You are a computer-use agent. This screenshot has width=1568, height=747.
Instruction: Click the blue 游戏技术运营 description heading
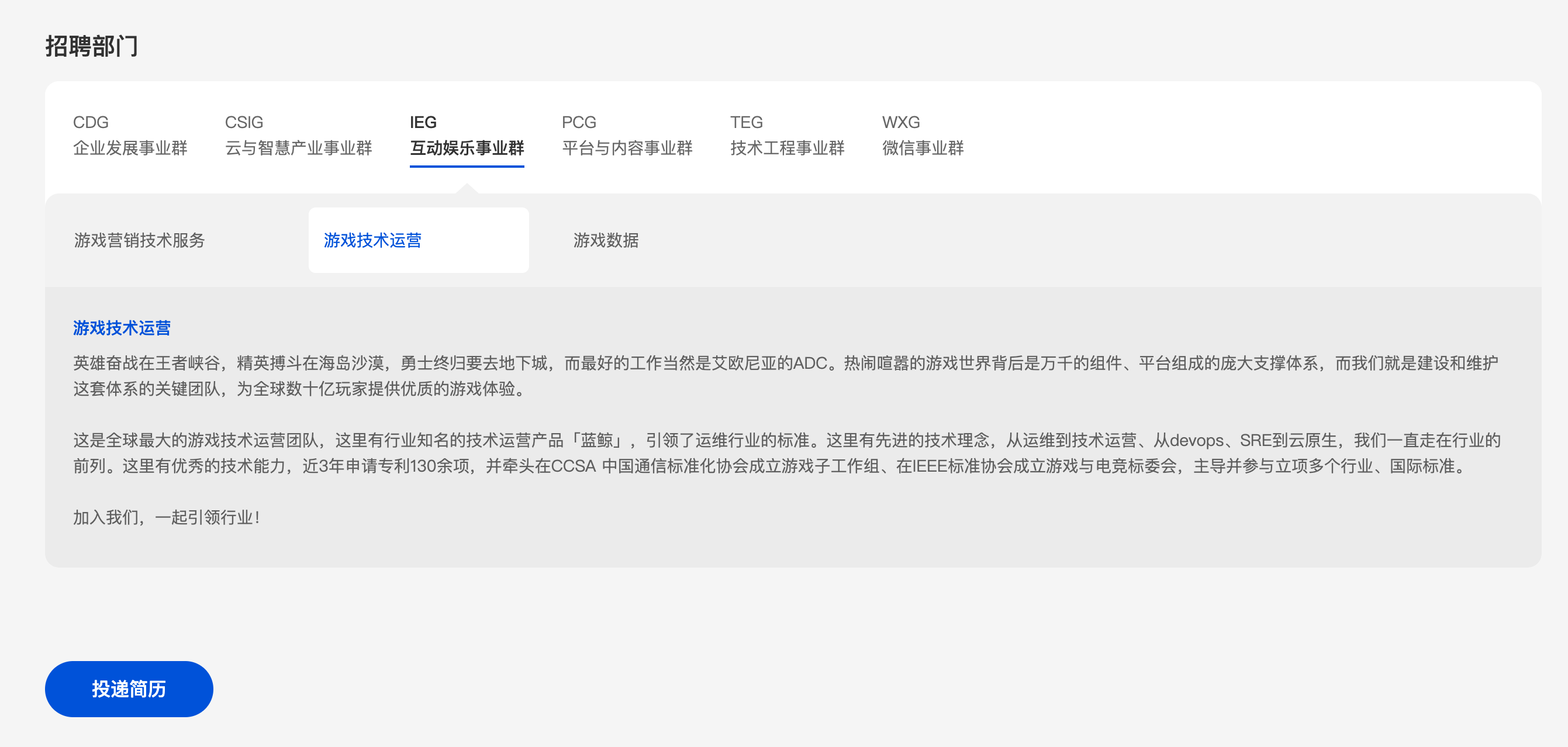pyautogui.click(x=122, y=328)
